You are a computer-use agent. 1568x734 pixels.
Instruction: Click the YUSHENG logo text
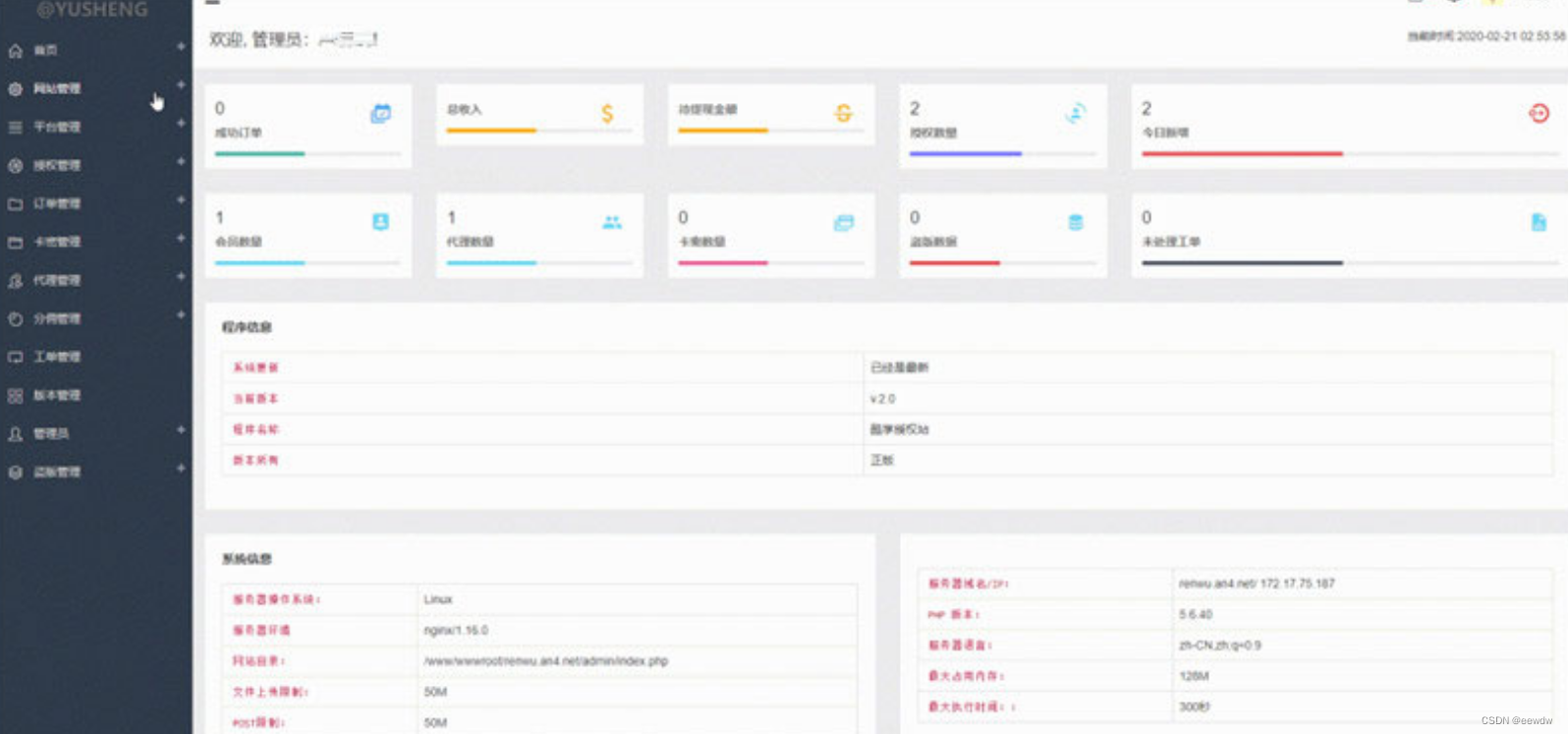click(x=92, y=9)
